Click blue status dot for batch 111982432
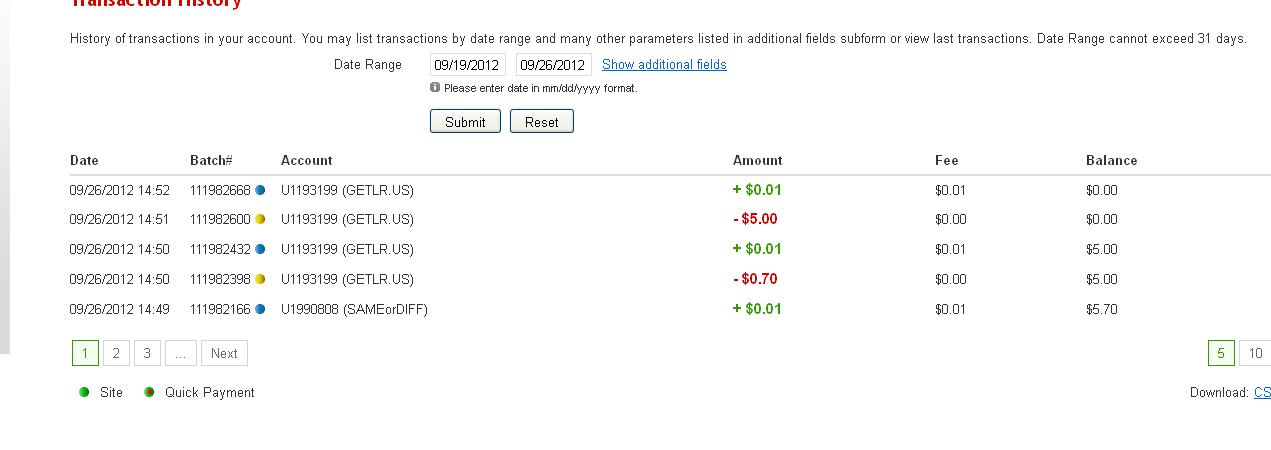1271x450 pixels. [x=260, y=249]
